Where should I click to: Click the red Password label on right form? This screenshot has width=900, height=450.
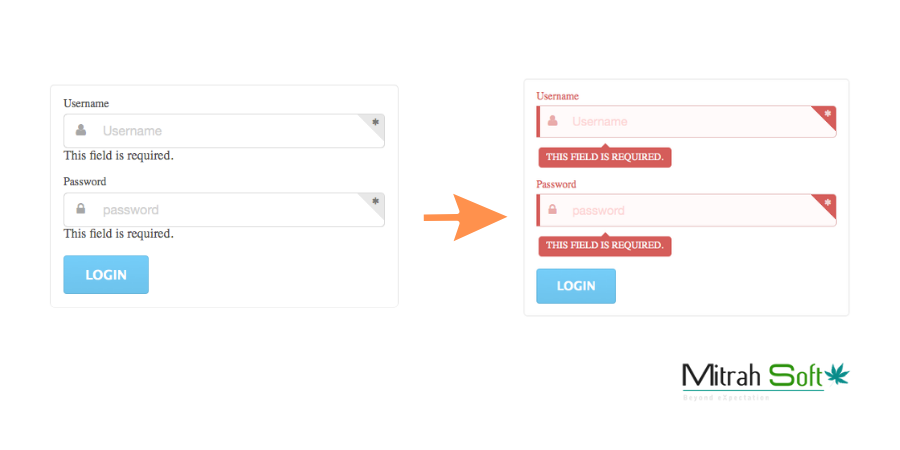point(556,184)
